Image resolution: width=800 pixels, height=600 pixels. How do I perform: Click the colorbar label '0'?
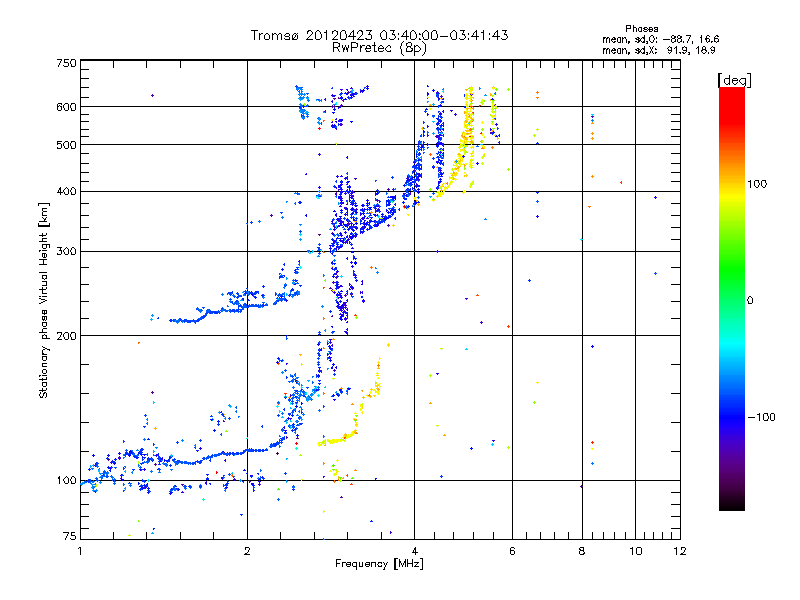click(750, 301)
